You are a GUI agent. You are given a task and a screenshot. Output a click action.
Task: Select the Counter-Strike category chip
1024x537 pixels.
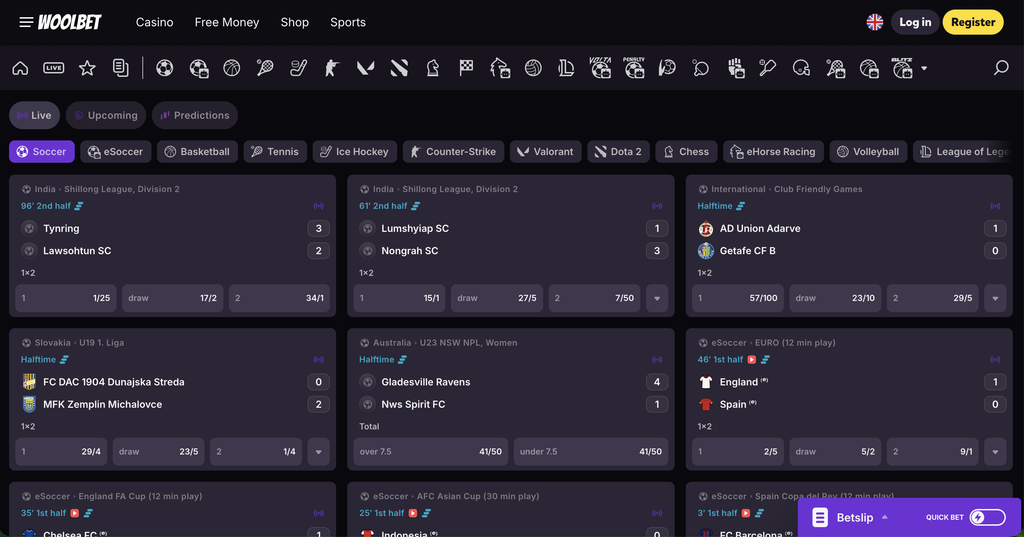pos(453,152)
